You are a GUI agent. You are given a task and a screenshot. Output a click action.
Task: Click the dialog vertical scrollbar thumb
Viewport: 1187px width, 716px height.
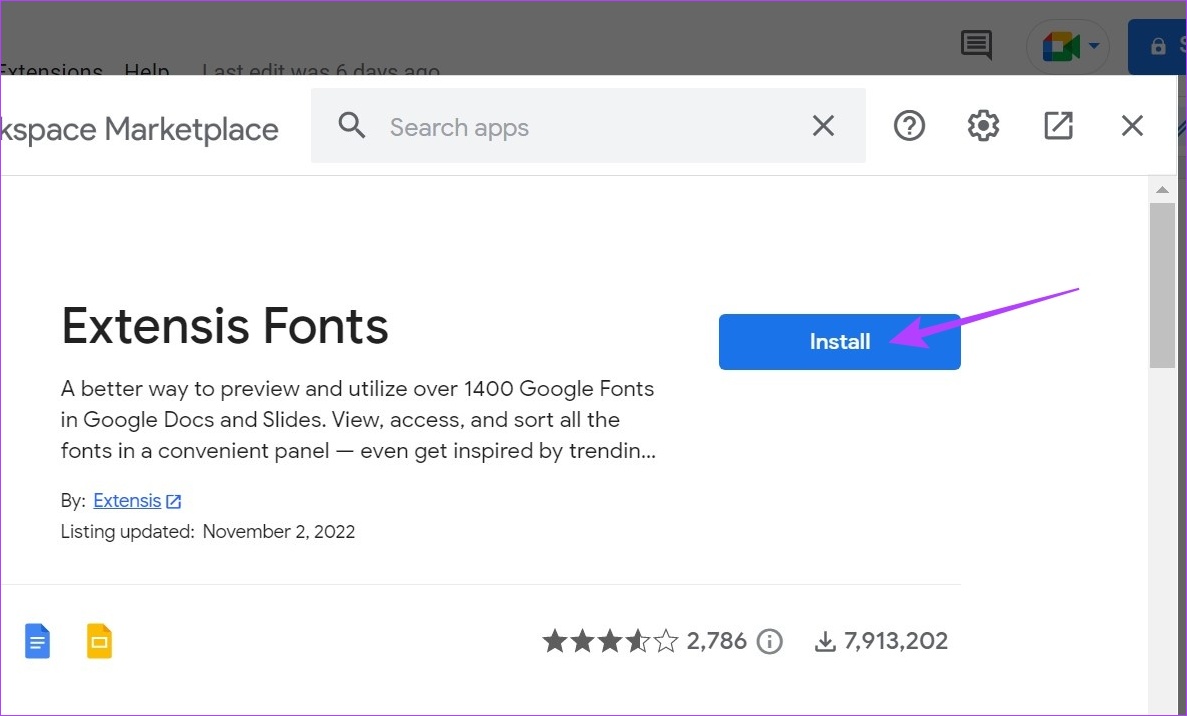(x=1162, y=285)
